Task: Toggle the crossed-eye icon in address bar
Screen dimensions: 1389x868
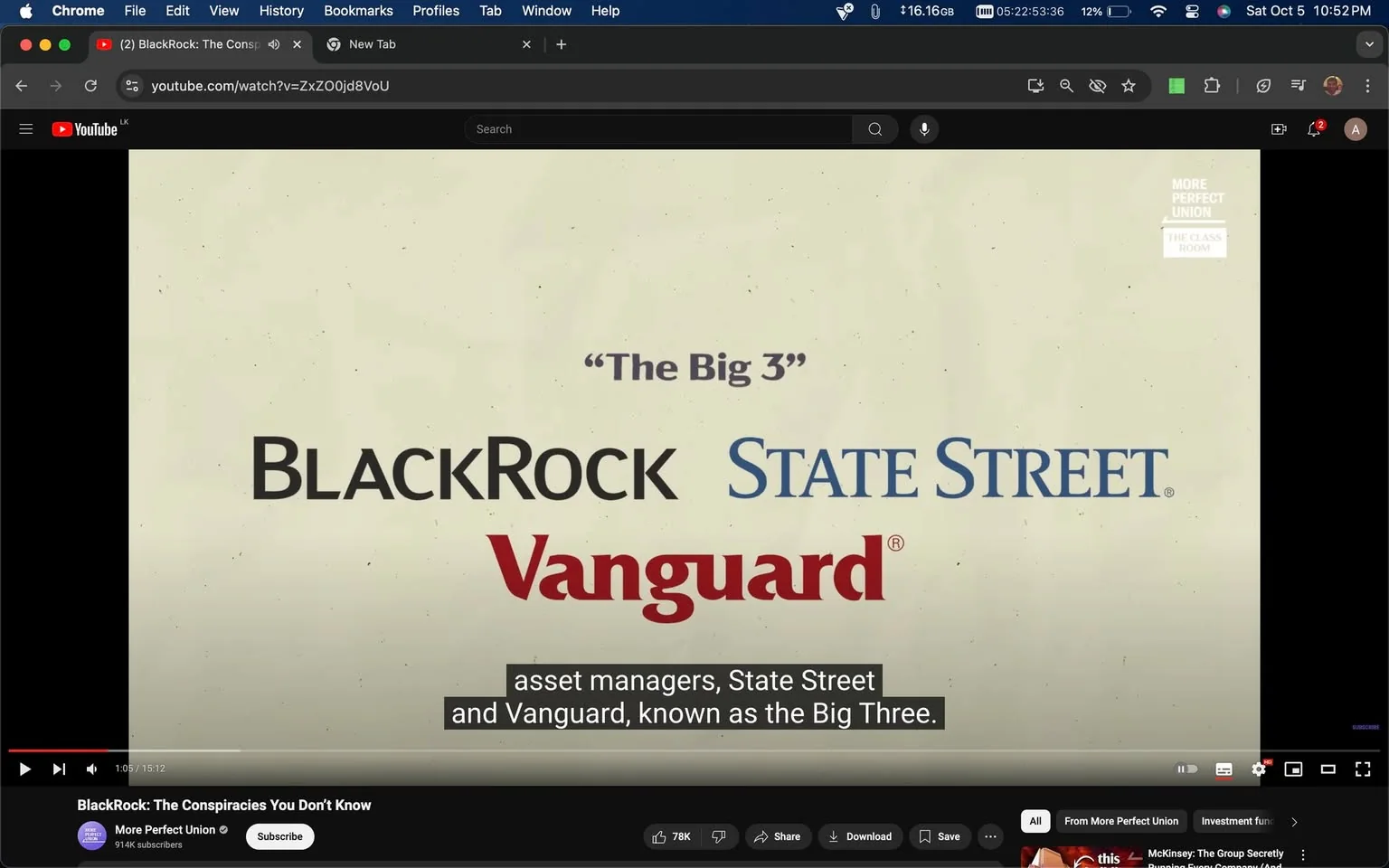Action: pyautogui.click(x=1097, y=86)
